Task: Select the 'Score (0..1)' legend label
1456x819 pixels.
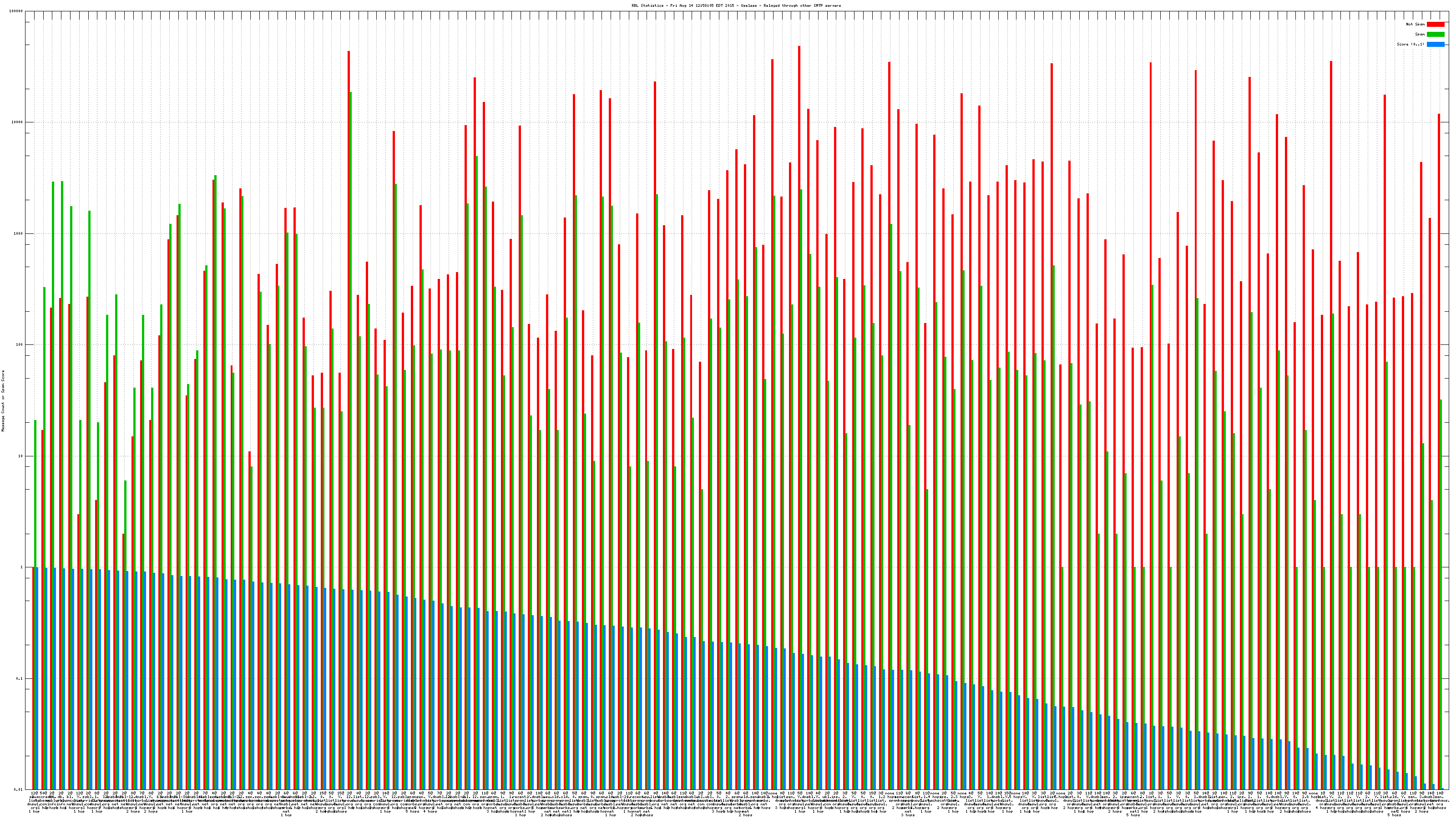Action: (x=1410, y=44)
